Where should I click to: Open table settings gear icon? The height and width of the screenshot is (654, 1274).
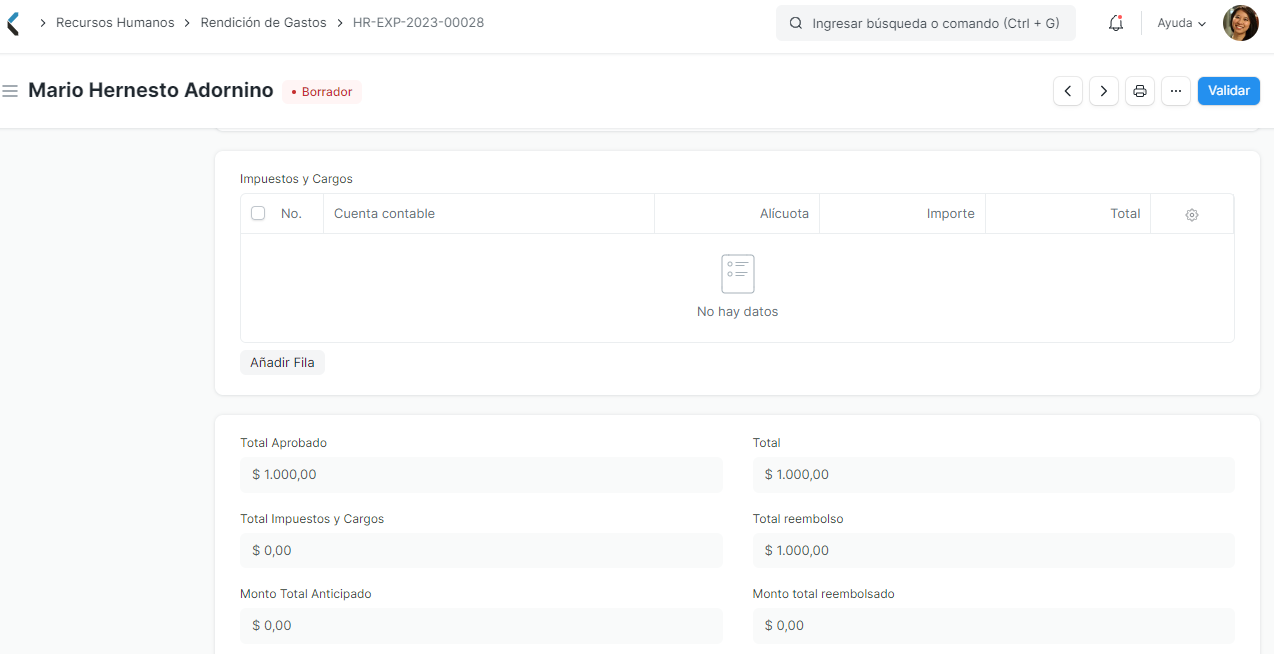1192,214
